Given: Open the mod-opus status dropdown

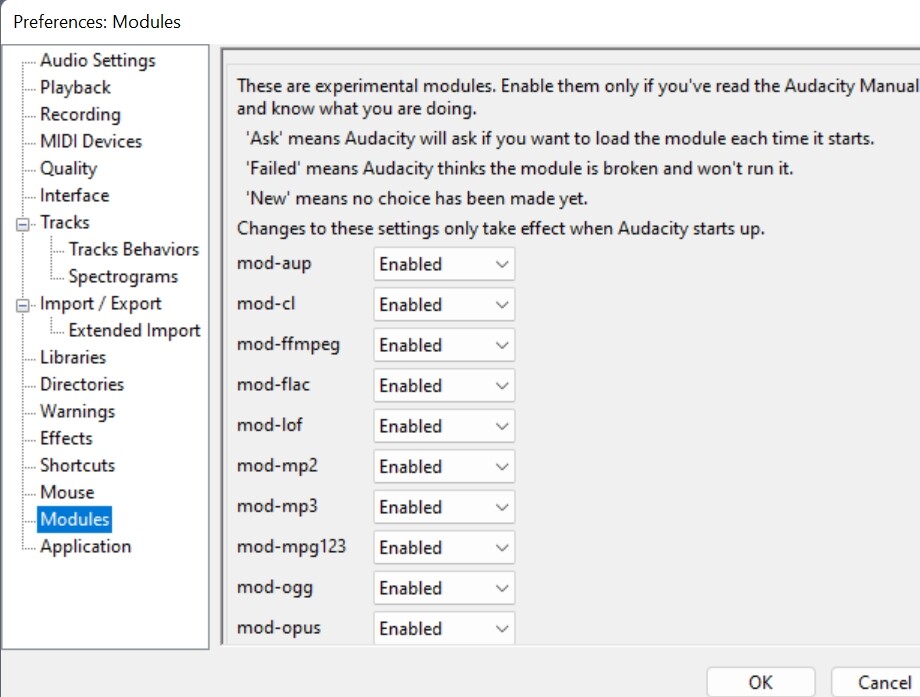Looking at the screenshot, I should (444, 629).
